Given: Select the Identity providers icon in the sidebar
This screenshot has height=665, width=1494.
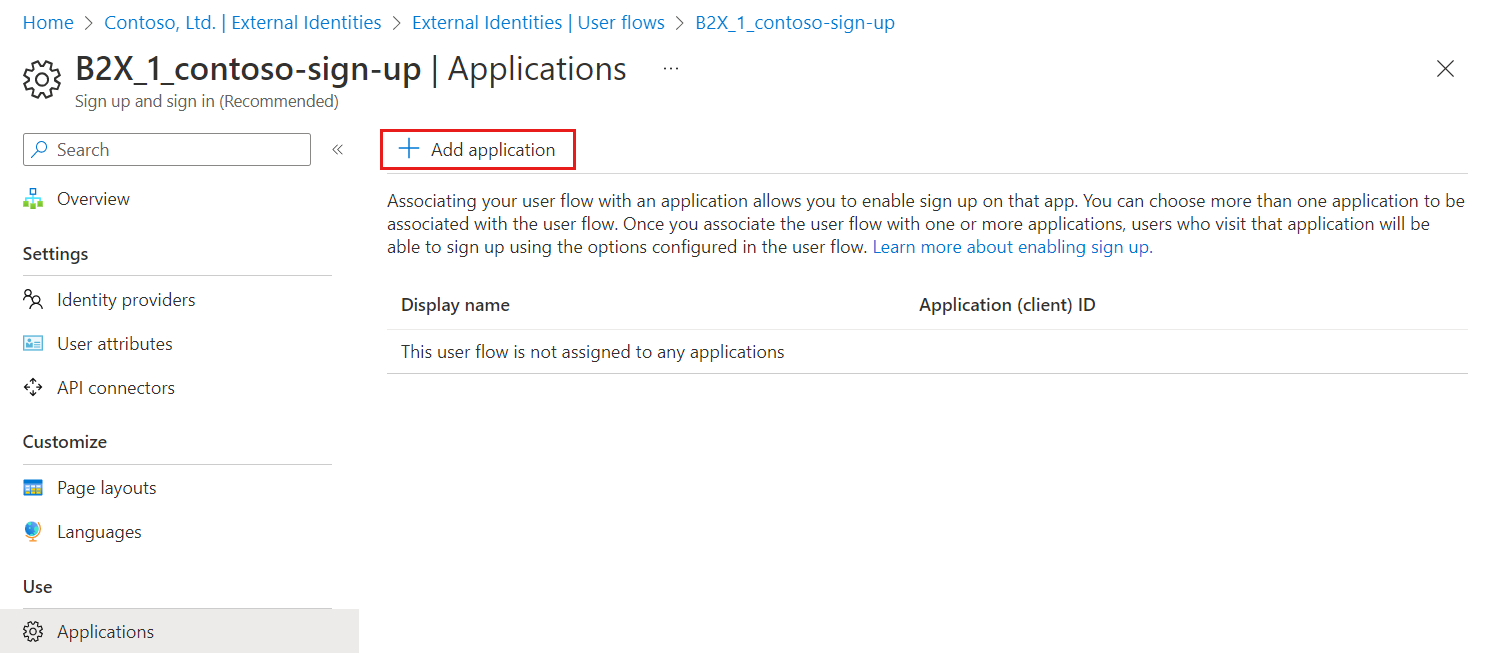Looking at the screenshot, I should click(x=33, y=299).
